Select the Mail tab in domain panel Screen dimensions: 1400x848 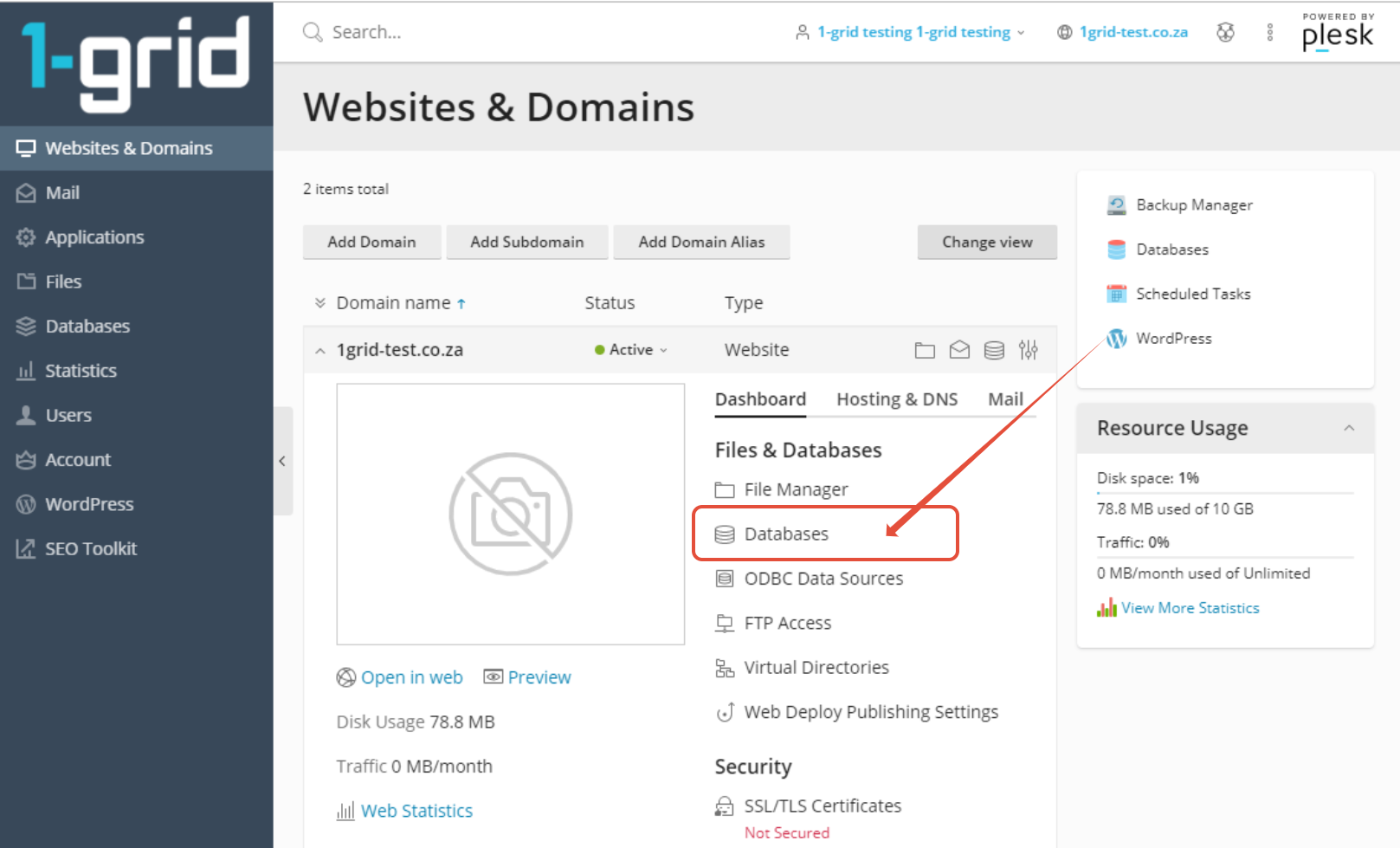(x=1005, y=399)
